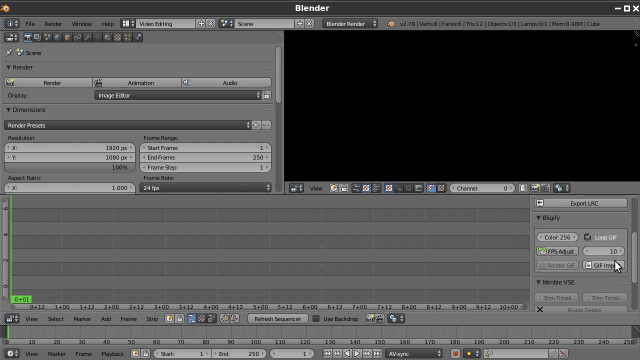Open the File menu
Viewport: 640px width, 360px height.
pyautogui.click(x=30, y=24)
